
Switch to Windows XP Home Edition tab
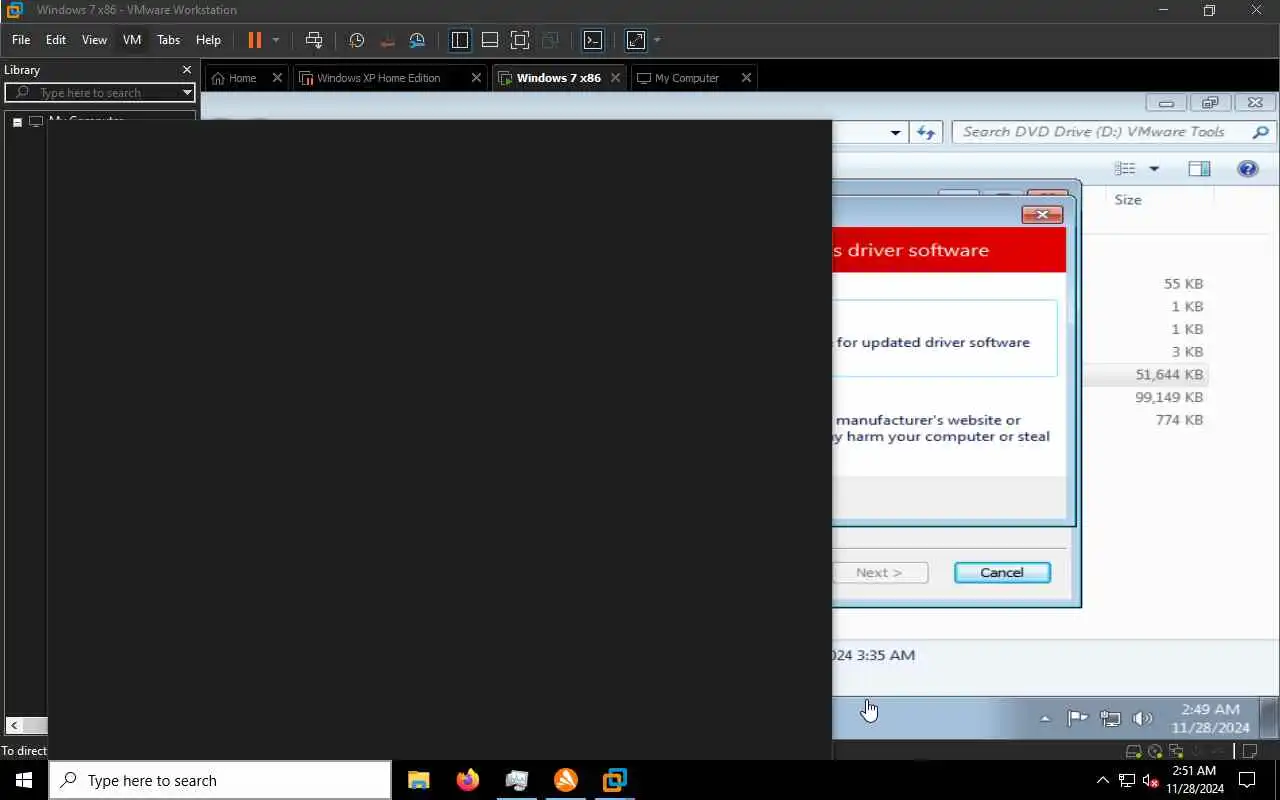coord(378,78)
